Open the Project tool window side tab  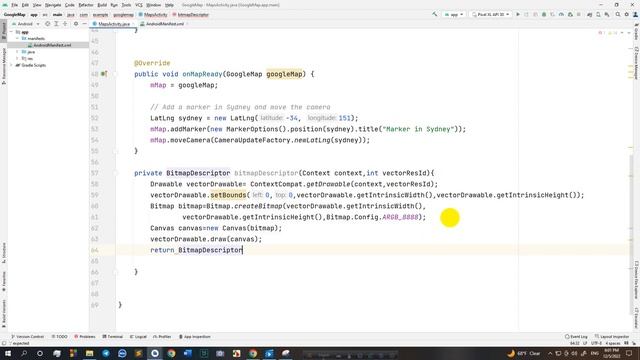(x=4, y=31)
